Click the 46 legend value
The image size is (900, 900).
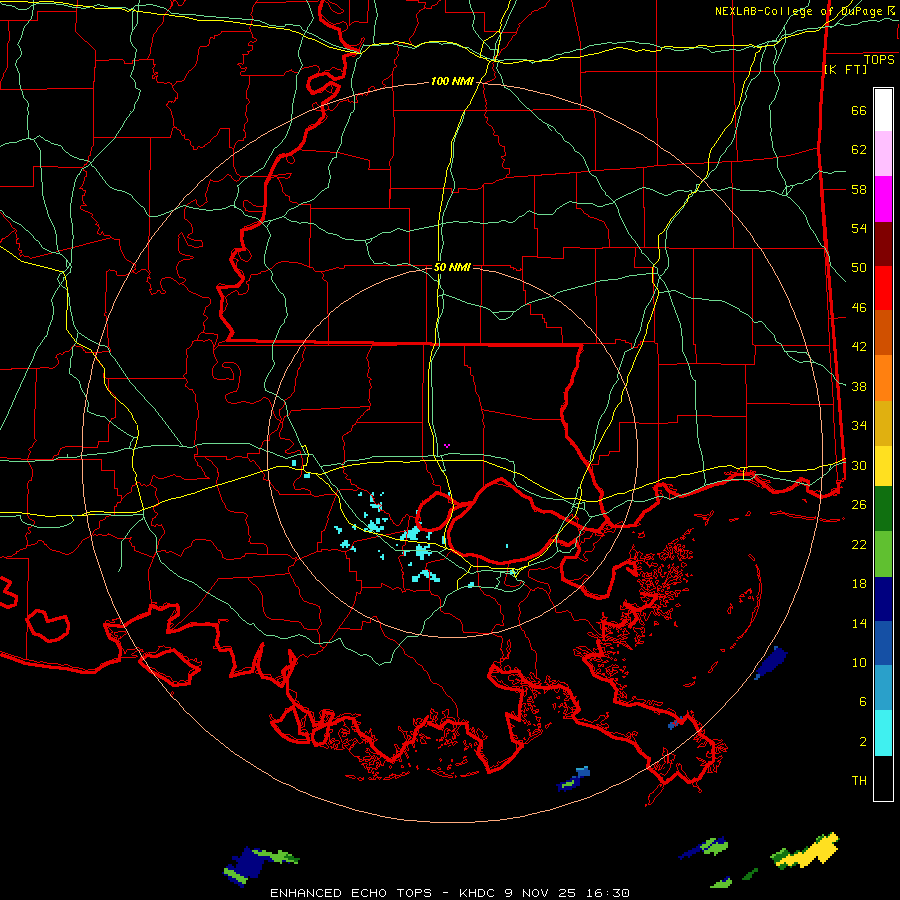click(x=859, y=308)
